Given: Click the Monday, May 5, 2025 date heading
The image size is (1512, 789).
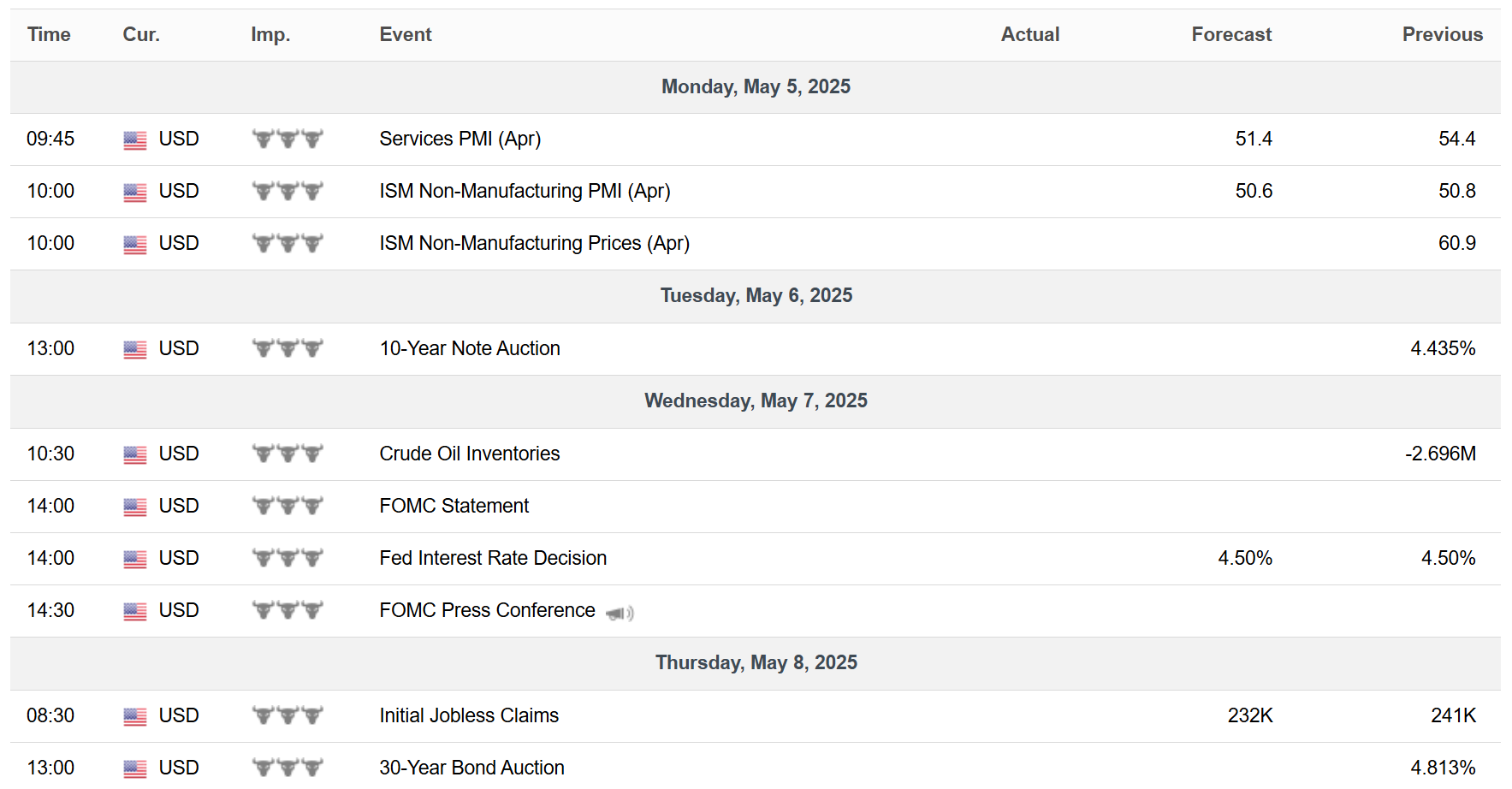Looking at the screenshot, I should coord(756,86).
